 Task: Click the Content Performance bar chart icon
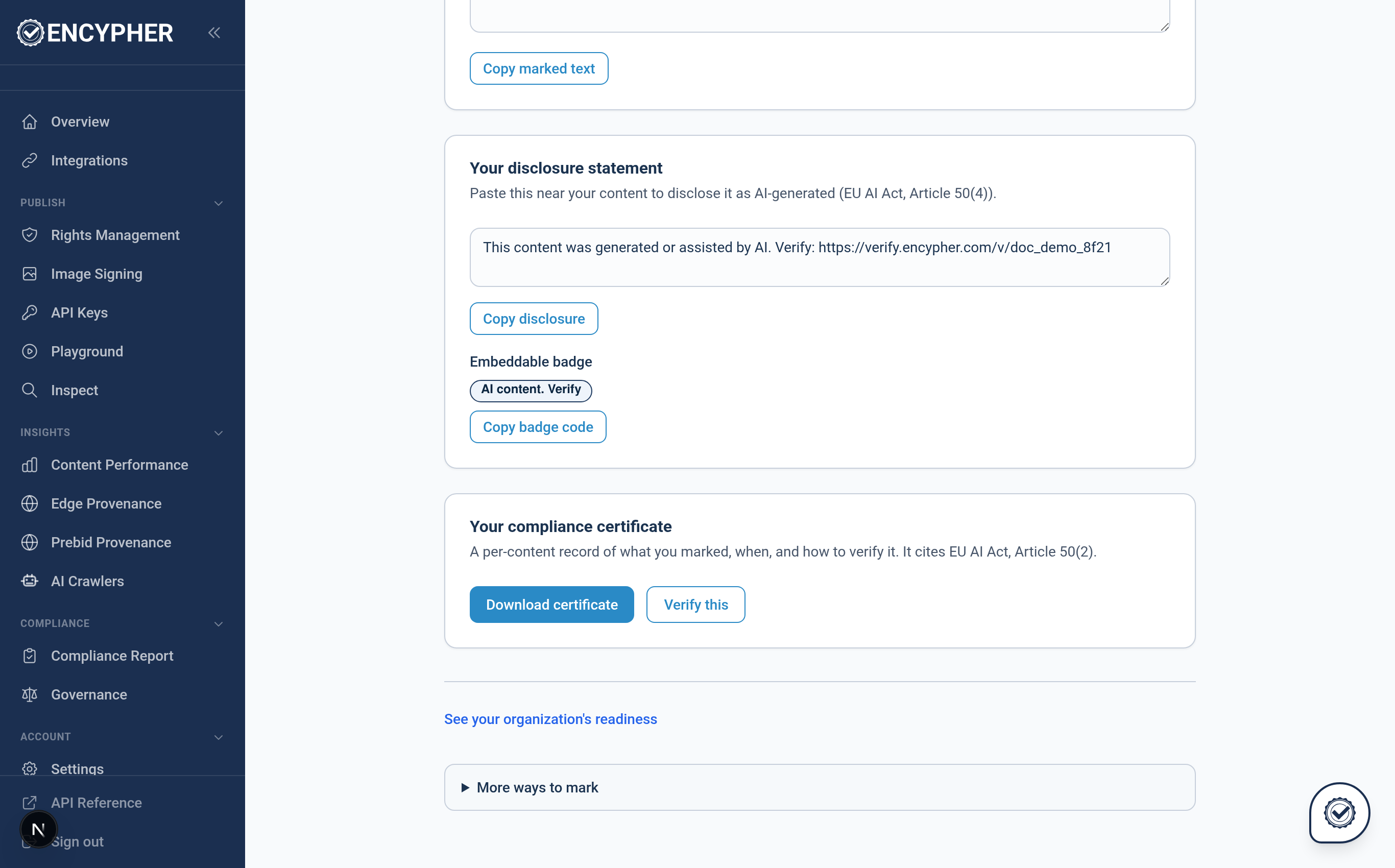coord(30,465)
